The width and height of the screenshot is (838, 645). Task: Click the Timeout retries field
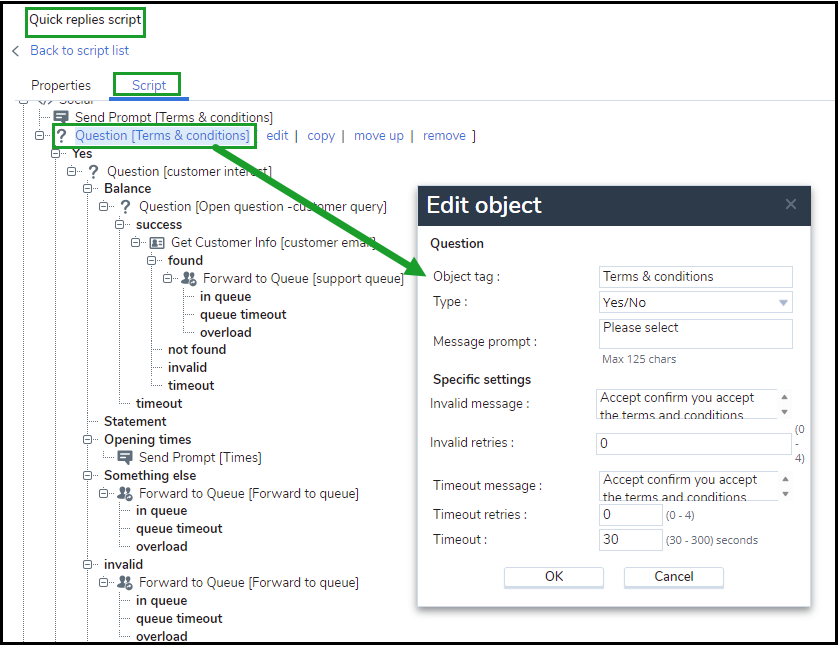pyautogui.click(x=631, y=515)
